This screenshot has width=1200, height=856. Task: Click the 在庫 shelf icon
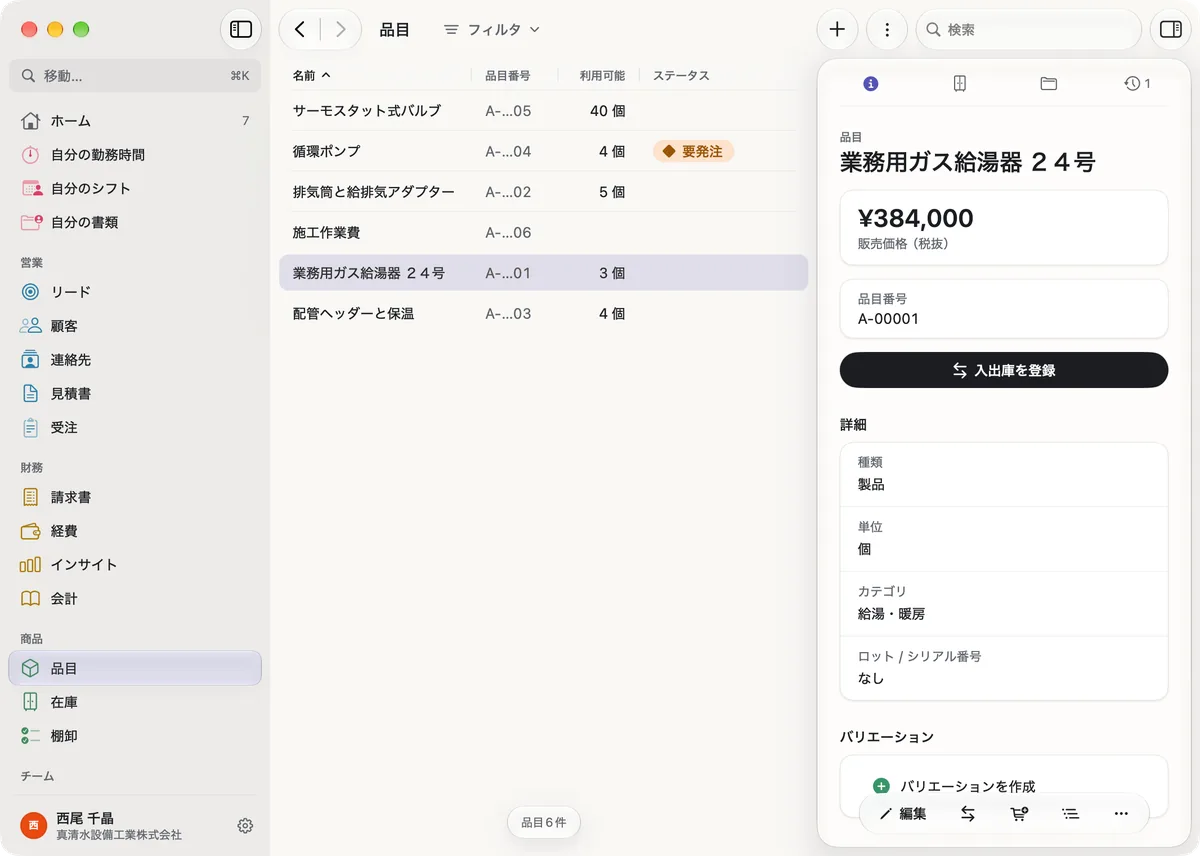[x=31, y=702]
